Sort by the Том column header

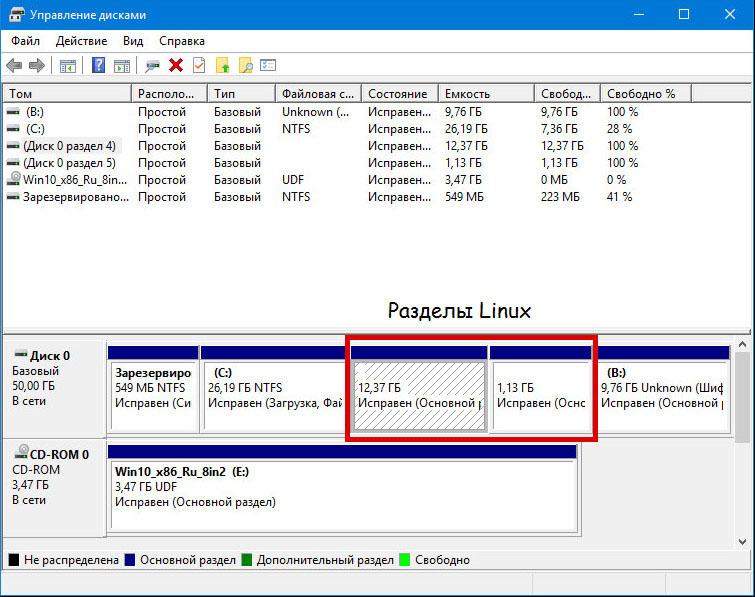pos(67,93)
